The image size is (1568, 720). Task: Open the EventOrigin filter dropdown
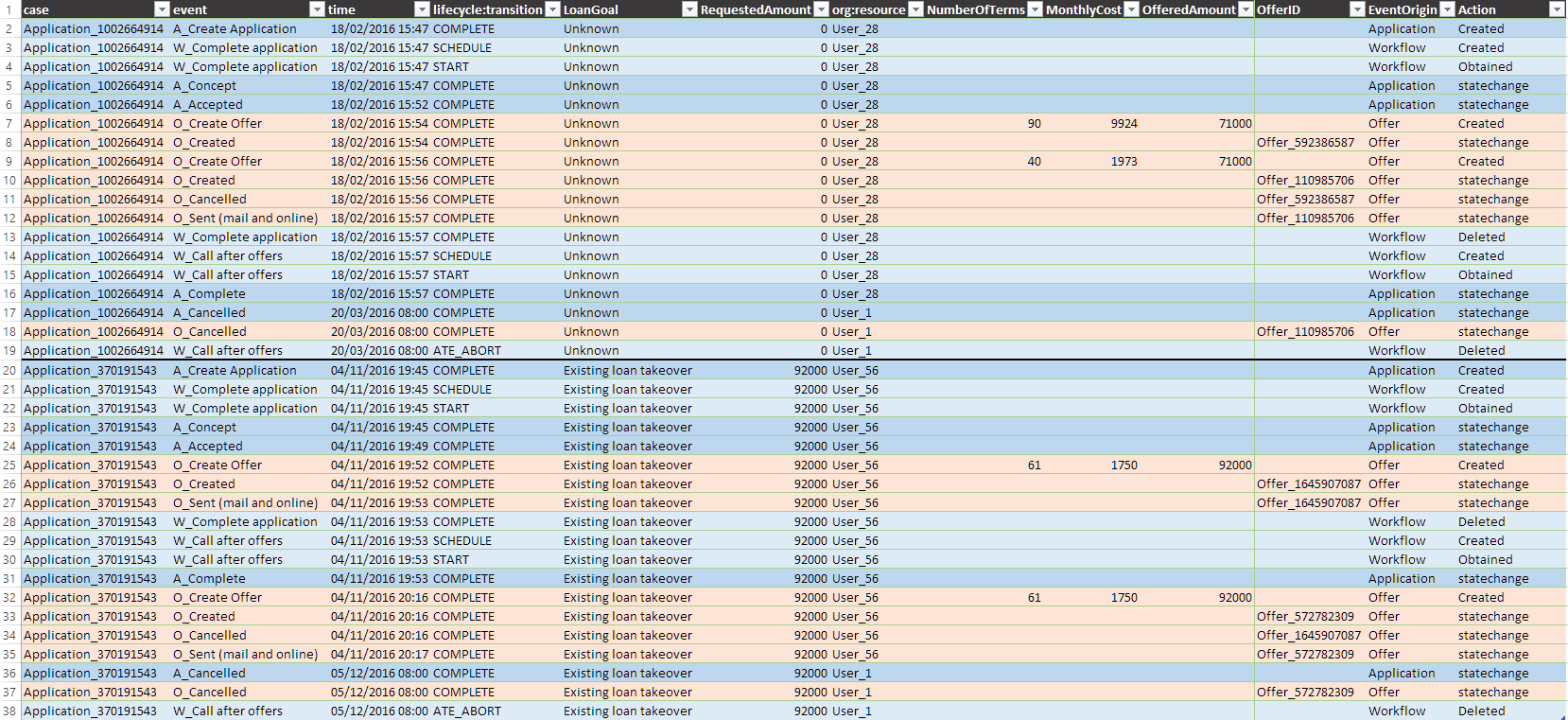[1447, 9]
